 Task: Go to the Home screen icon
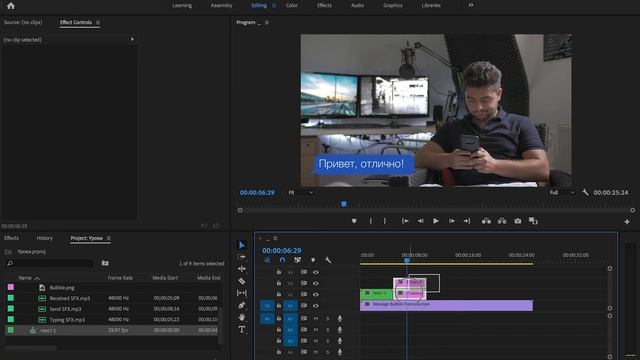coord(11,6)
